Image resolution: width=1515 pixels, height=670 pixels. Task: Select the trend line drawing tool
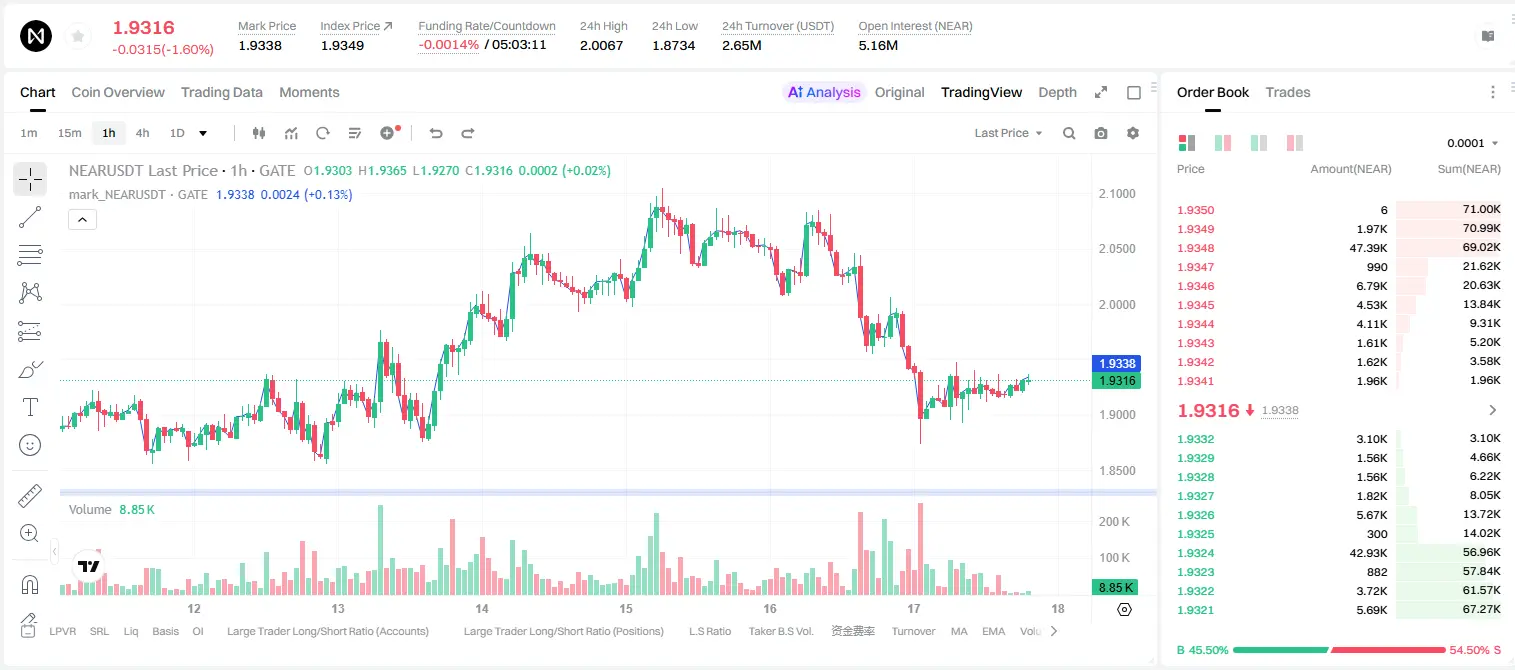pos(30,217)
